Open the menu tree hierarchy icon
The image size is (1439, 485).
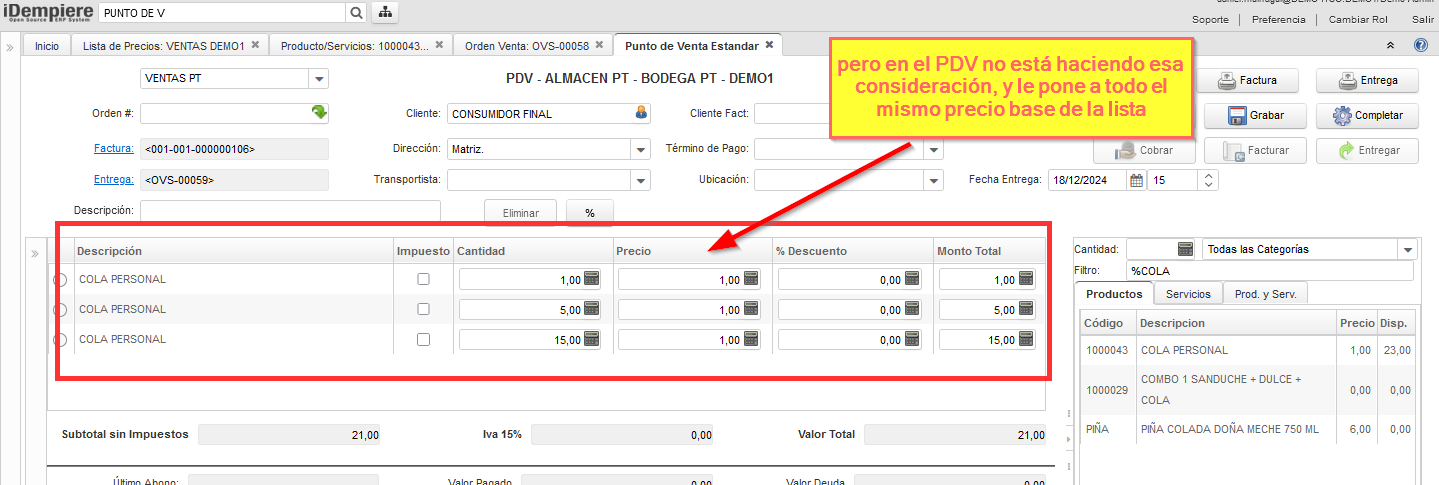[x=384, y=13]
